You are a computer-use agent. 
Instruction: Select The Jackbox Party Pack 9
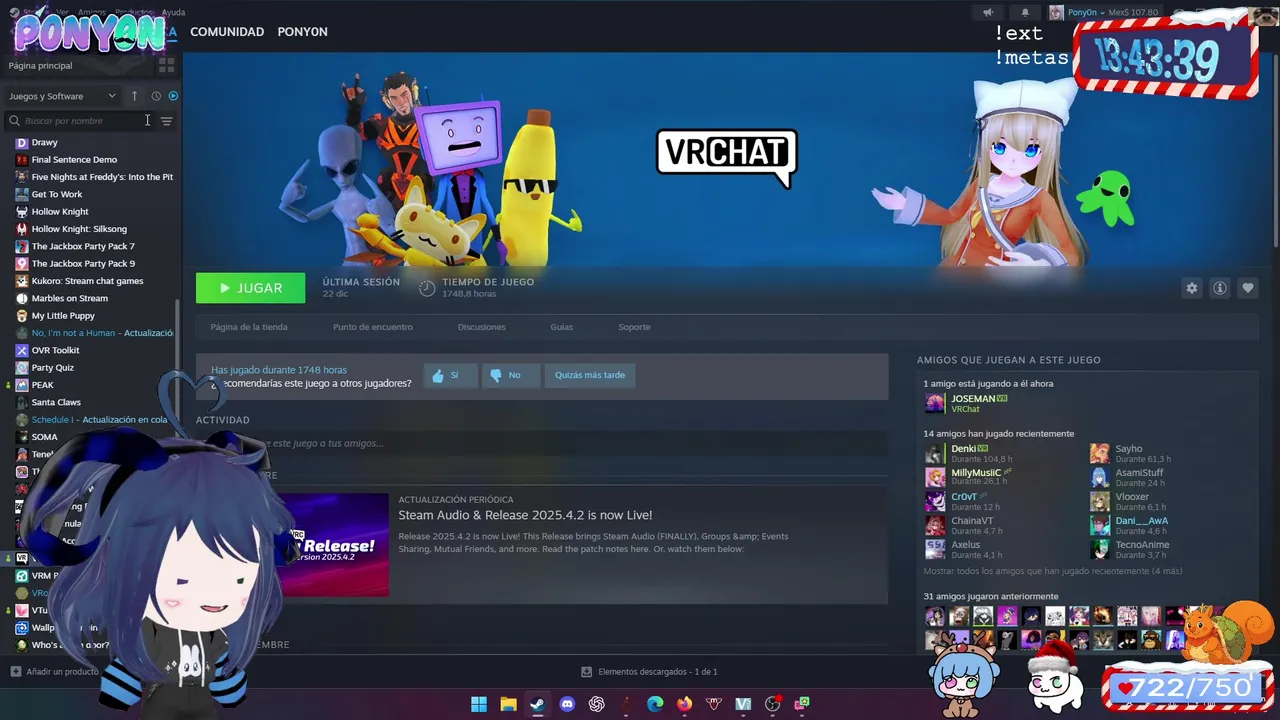(83, 264)
